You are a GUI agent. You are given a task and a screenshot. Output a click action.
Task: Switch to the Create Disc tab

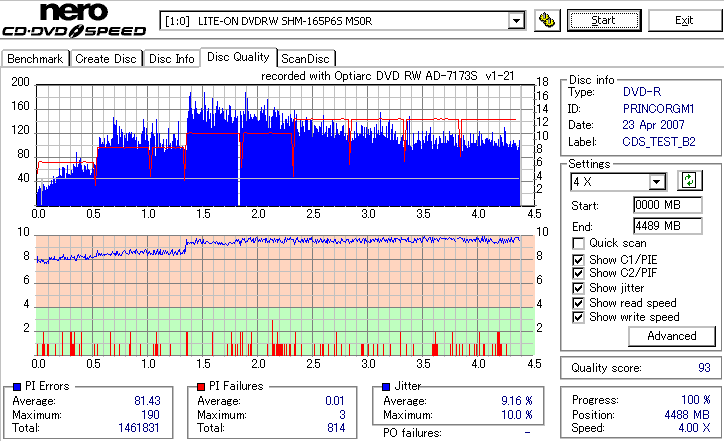pyautogui.click(x=106, y=59)
